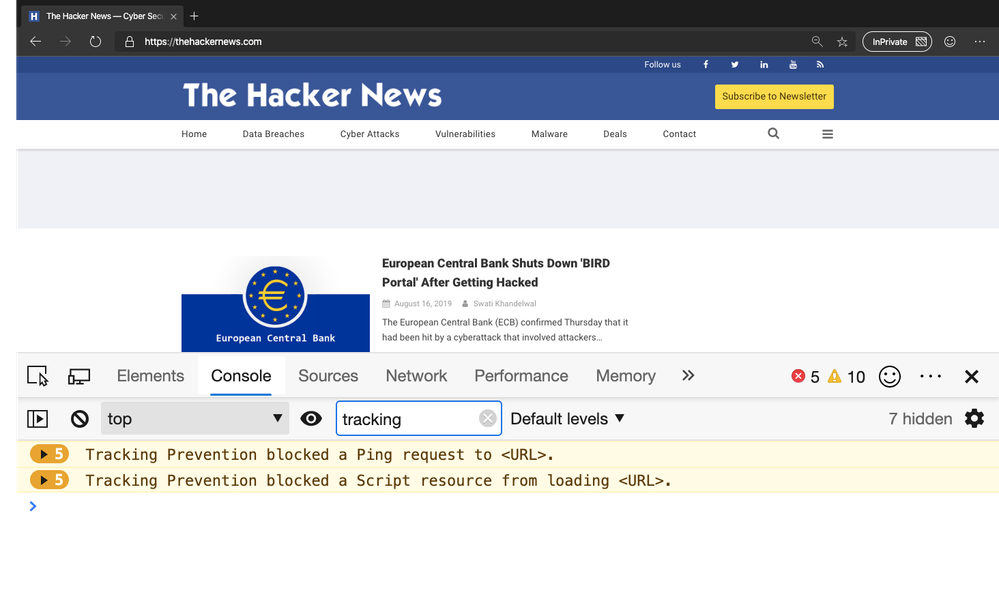Click the yellow warning count icon
Viewport: 999px width, 614px height.
[x=835, y=376]
